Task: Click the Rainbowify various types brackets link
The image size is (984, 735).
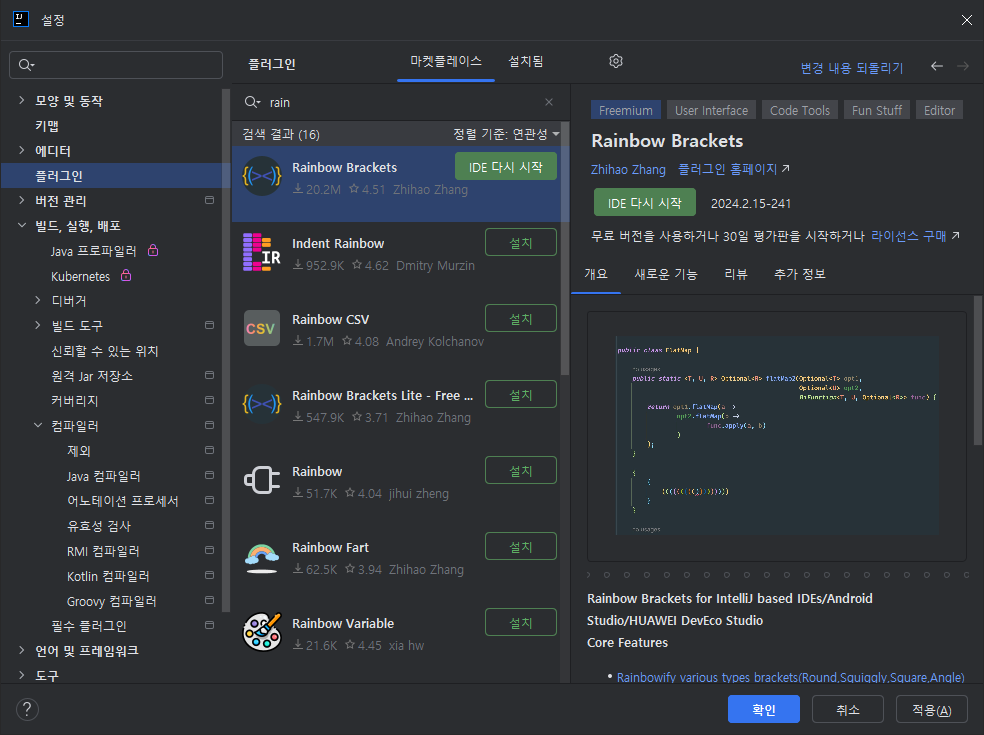Action: [790, 677]
